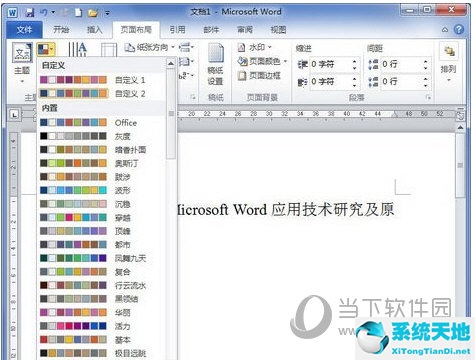Open the 主题 themes gallery button
The height and width of the screenshot is (360, 475).
22,63
